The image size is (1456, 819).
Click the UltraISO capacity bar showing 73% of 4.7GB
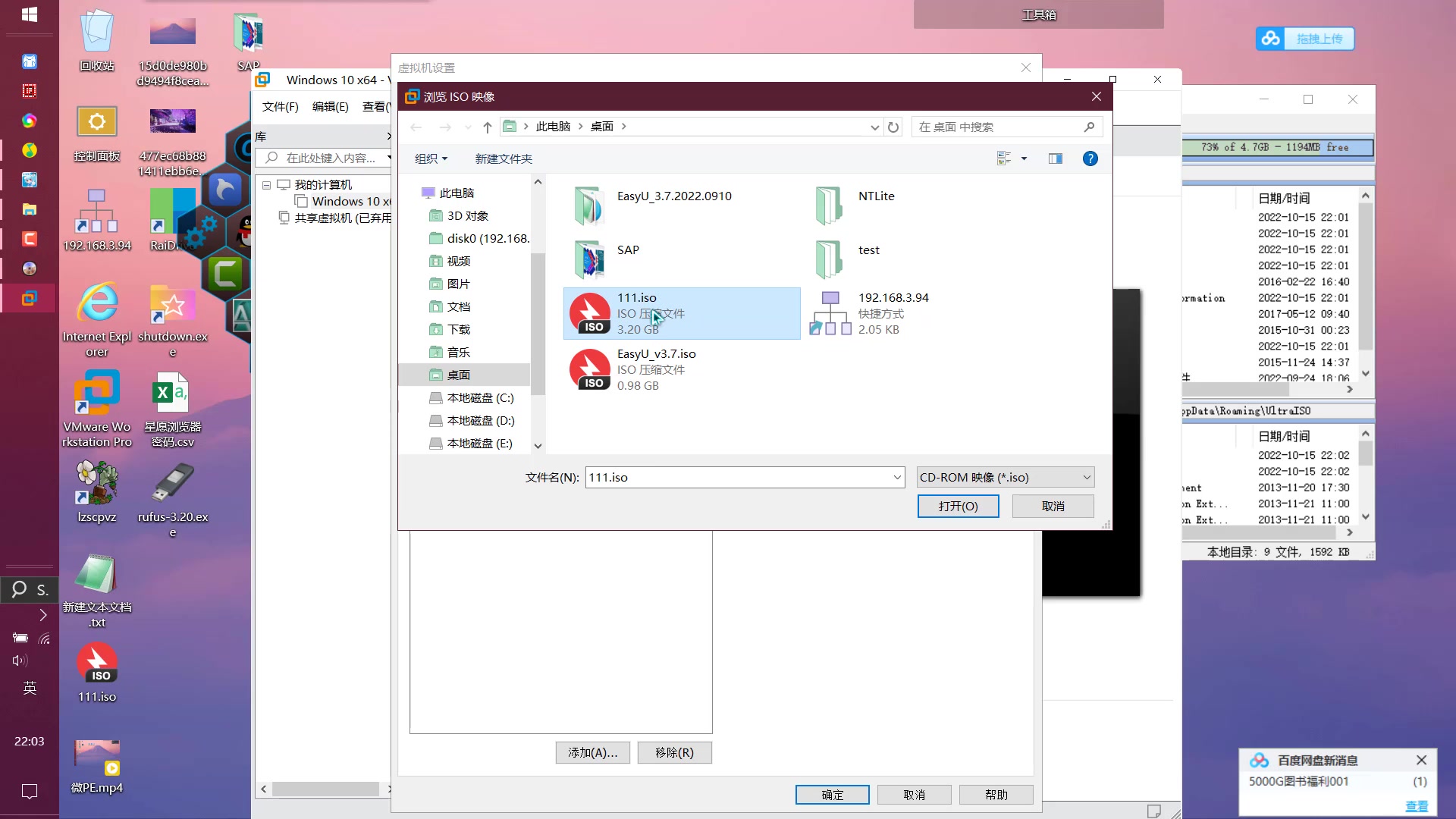click(1278, 147)
